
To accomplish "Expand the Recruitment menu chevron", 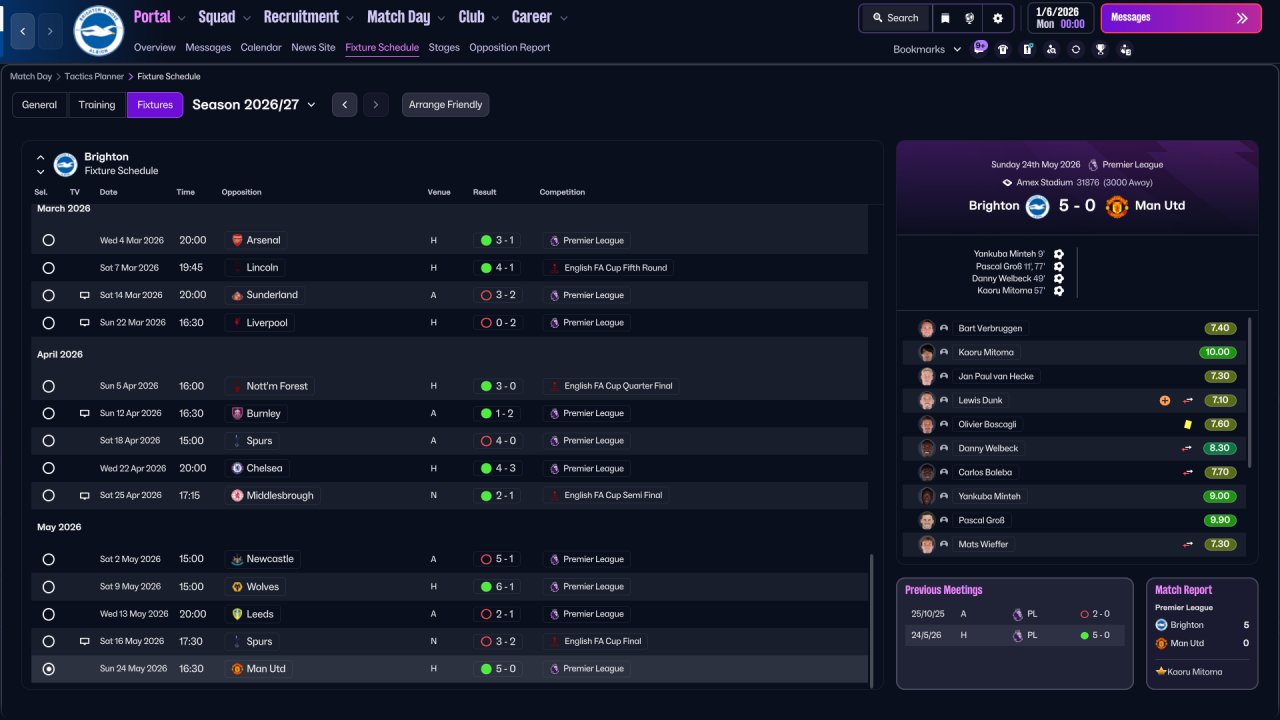I will click(349, 18).
